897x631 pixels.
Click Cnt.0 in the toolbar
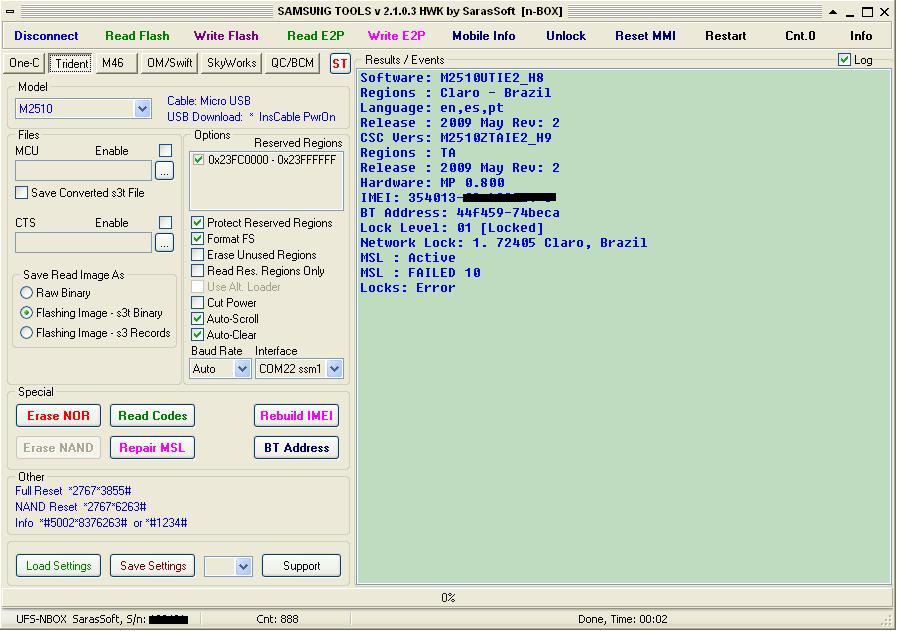pyautogui.click(x=800, y=35)
